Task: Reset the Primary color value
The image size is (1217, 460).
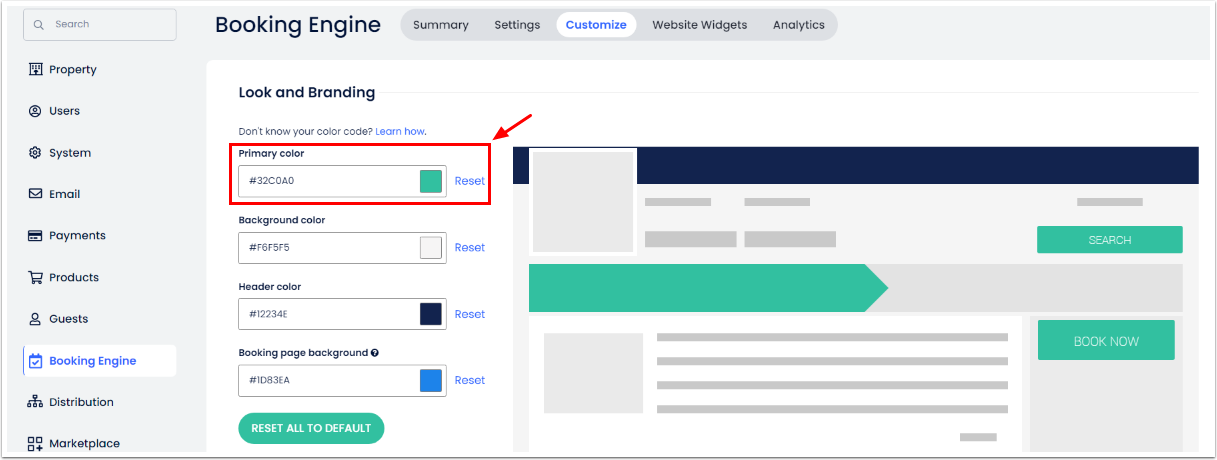Action: (469, 181)
